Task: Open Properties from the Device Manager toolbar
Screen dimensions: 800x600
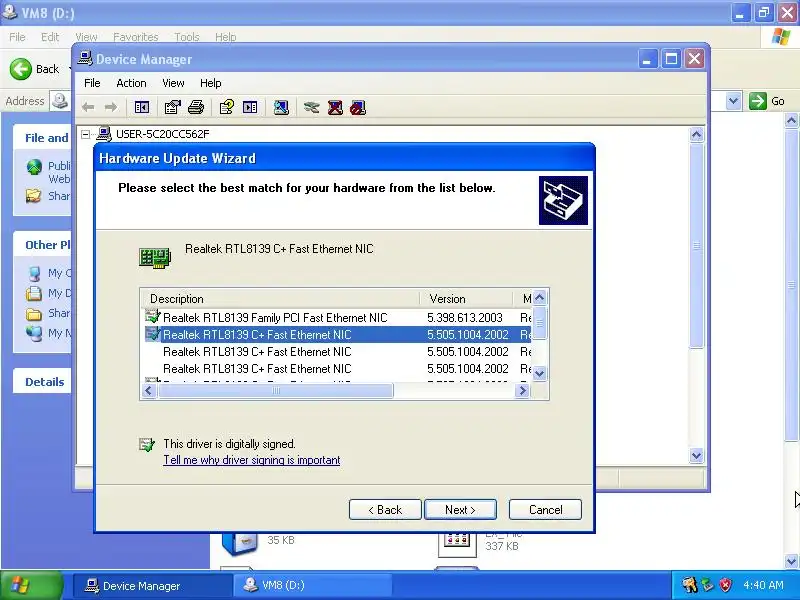Action: point(172,107)
